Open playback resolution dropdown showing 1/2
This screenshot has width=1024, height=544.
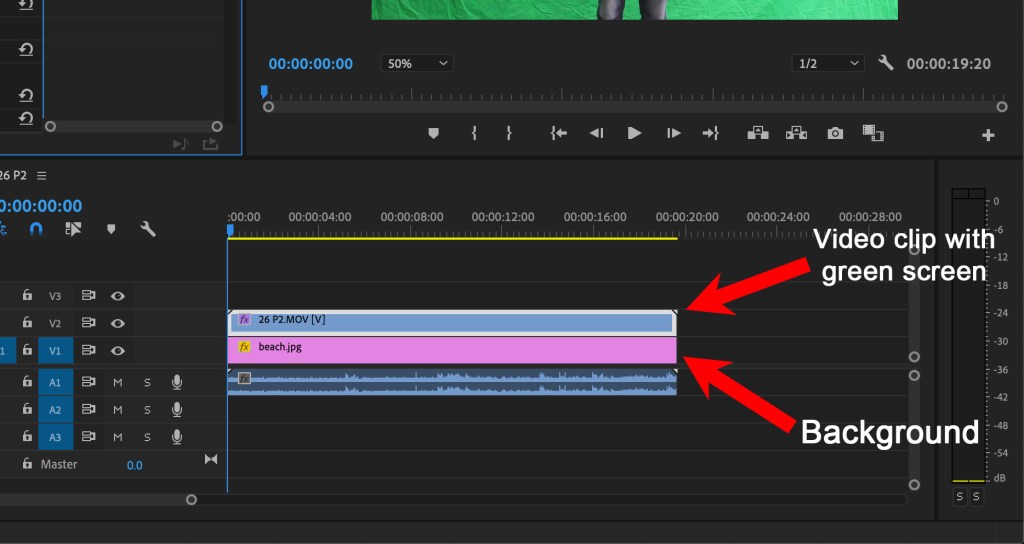pyautogui.click(x=827, y=63)
